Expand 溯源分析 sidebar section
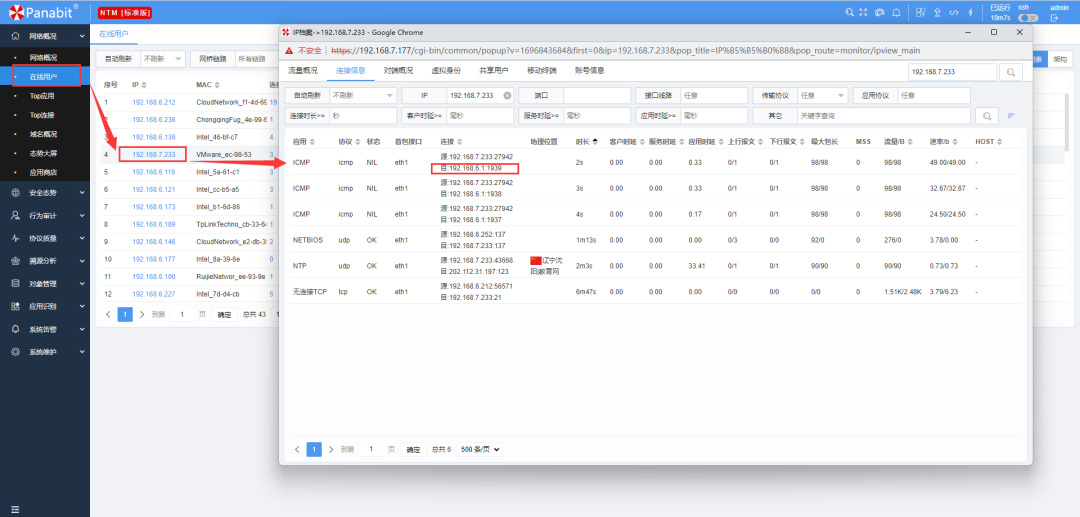 pos(45,261)
